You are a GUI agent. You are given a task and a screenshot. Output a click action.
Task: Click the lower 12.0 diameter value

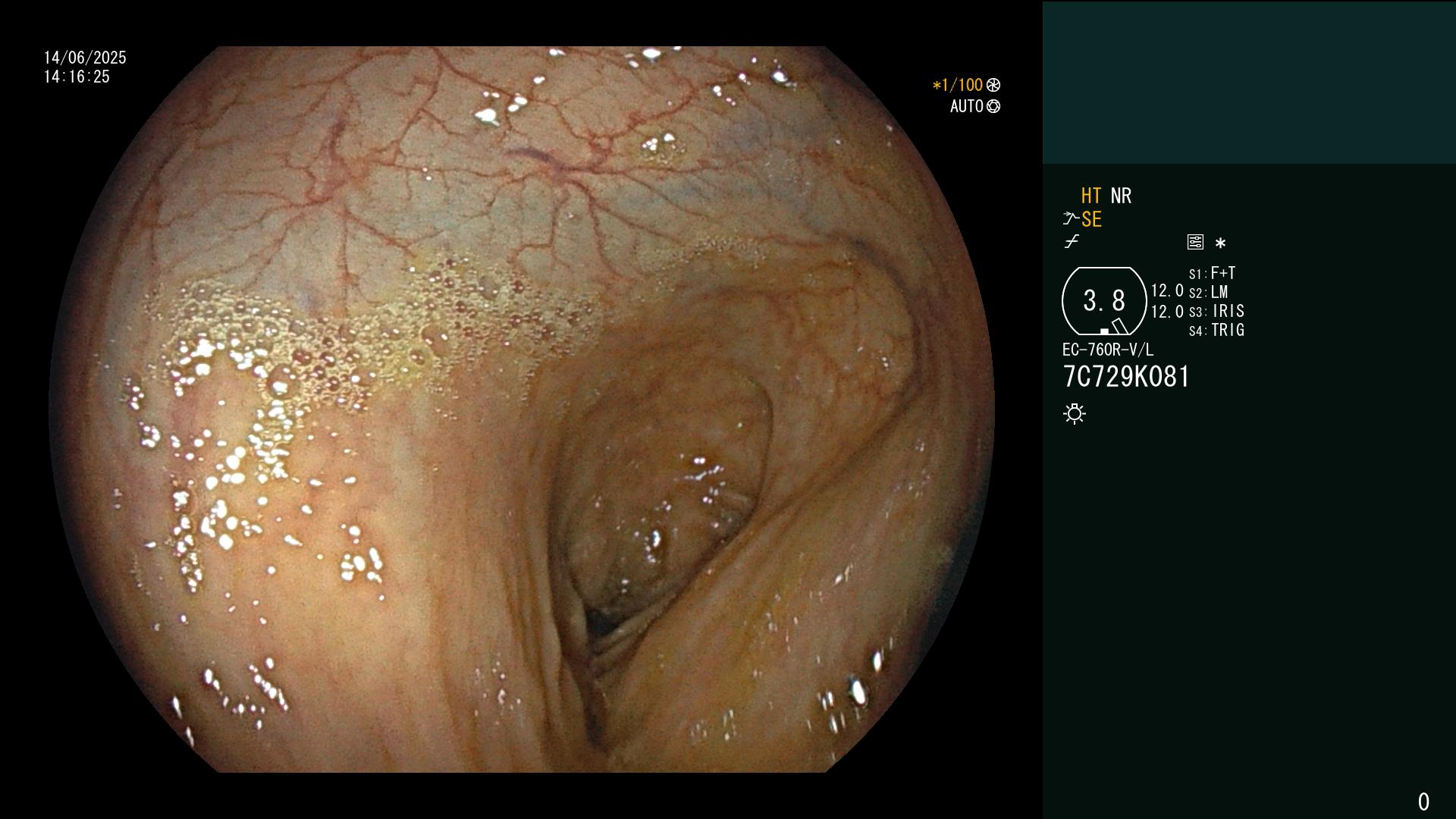1167,312
